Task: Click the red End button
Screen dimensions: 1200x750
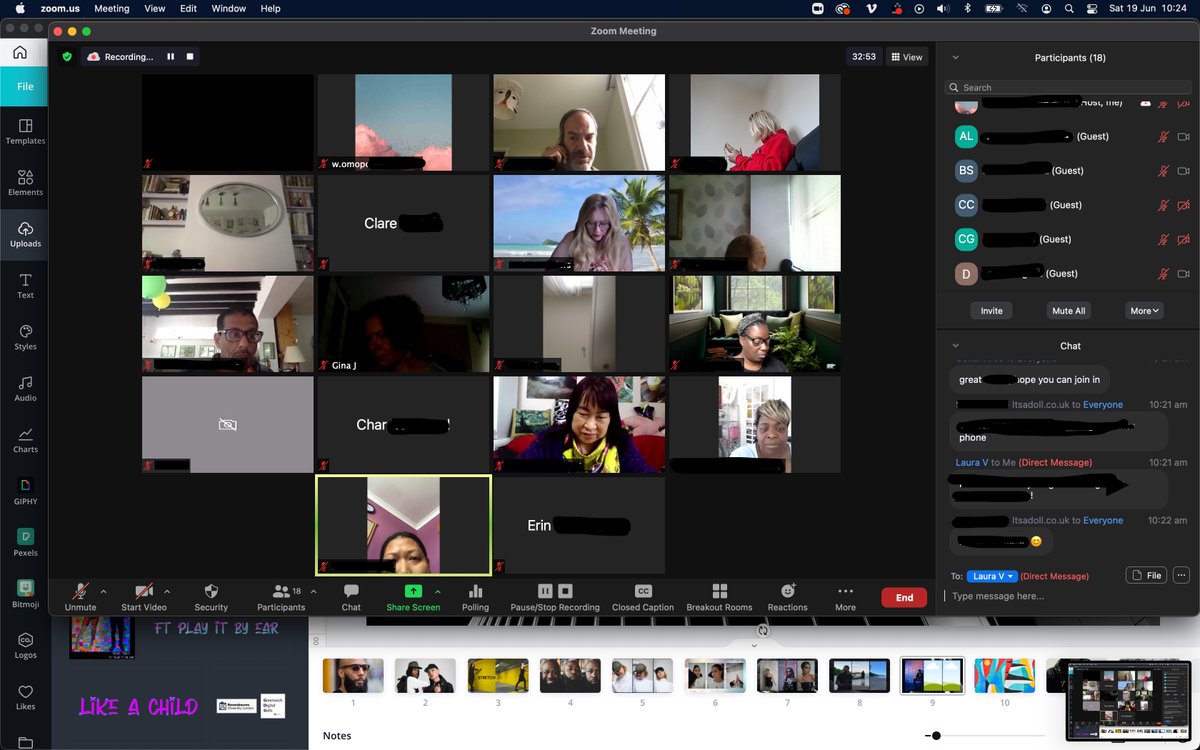Action: tap(904, 597)
